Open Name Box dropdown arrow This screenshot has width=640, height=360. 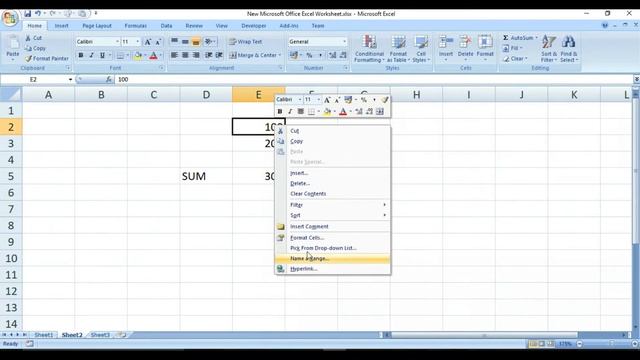coord(70,79)
